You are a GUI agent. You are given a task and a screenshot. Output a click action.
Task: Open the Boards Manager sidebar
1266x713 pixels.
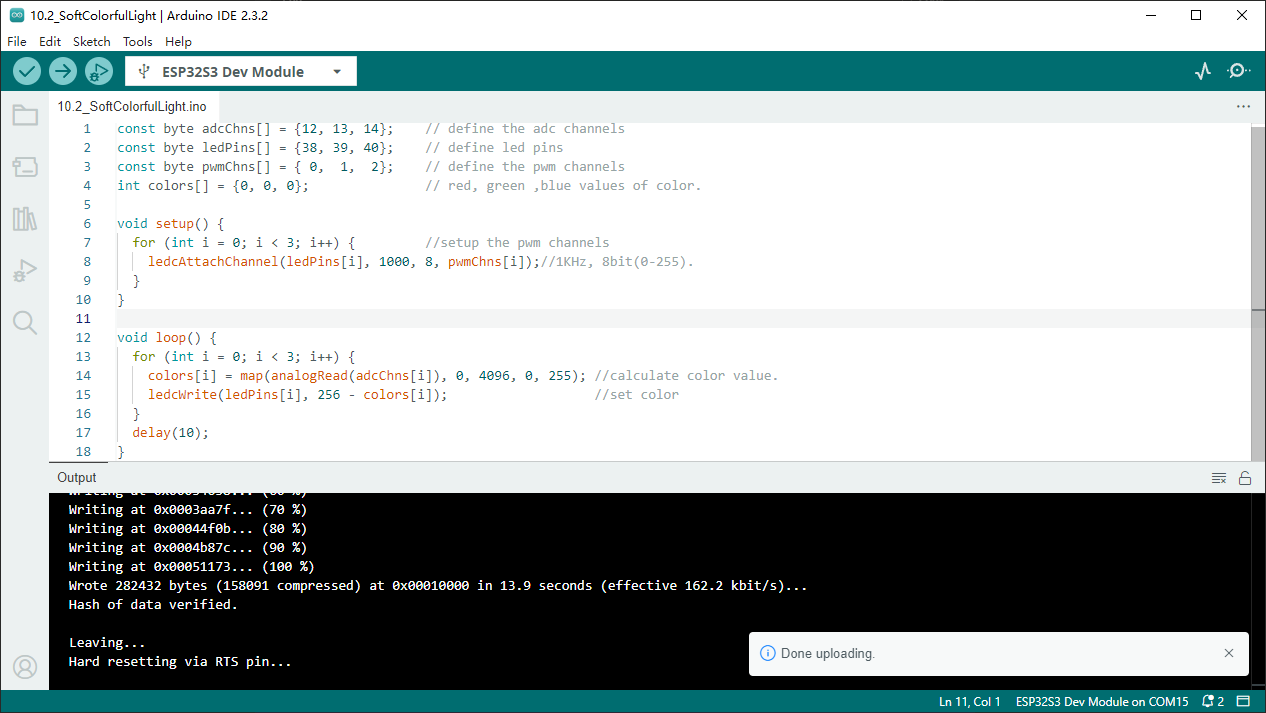pyautogui.click(x=25, y=167)
